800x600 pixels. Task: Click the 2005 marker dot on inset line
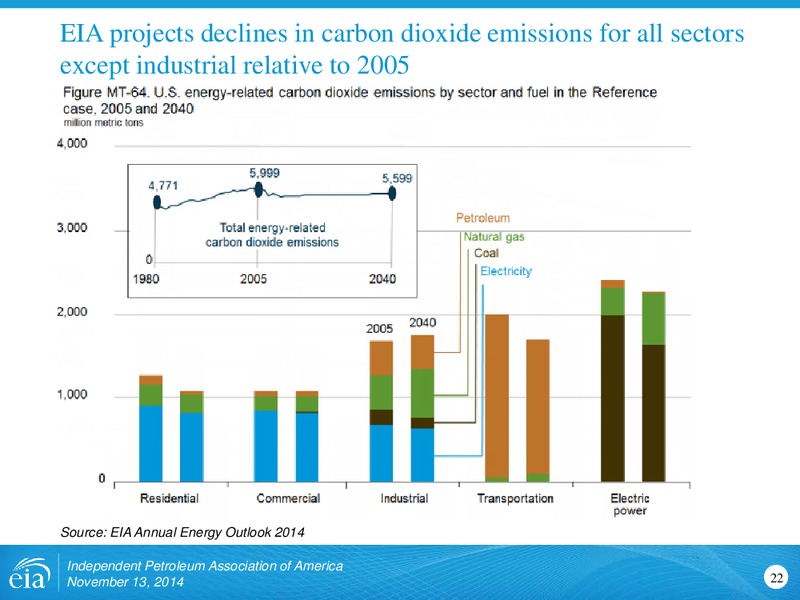(x=259, y=190)
